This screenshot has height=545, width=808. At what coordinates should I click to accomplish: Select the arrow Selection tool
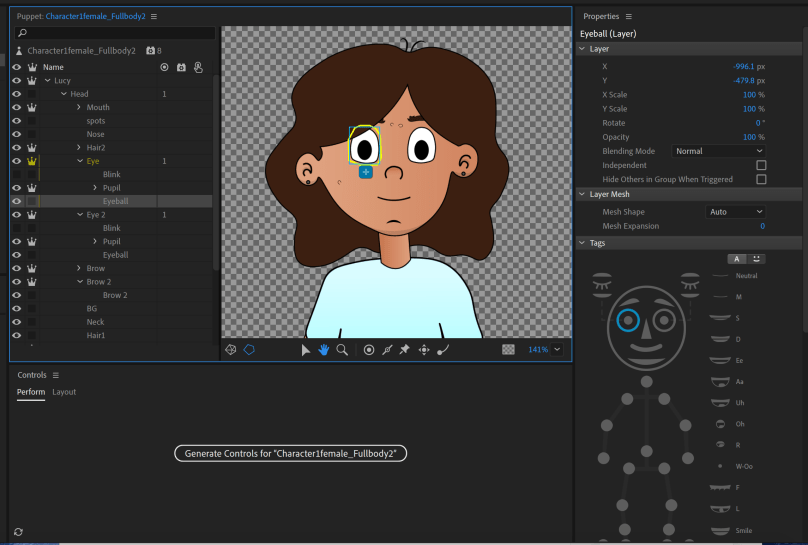point(305,350)
